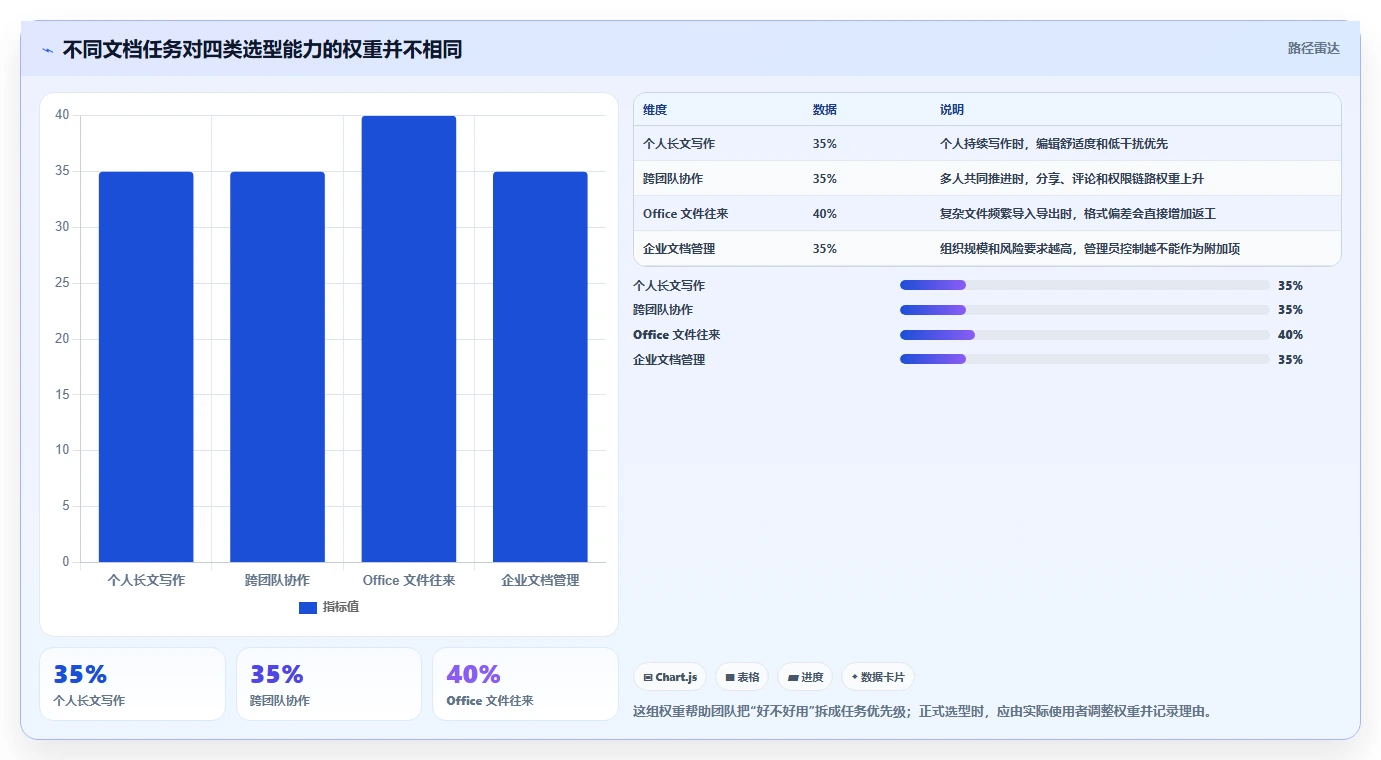Click the description starting 多人共同推进时

point(1072,179)
